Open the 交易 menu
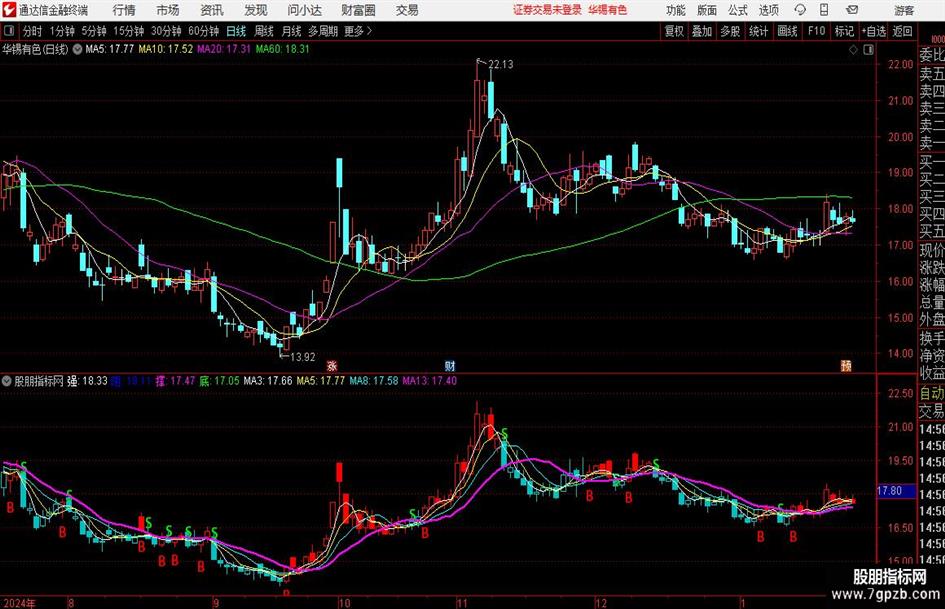 pyautogui.click(x=407, y=10)
